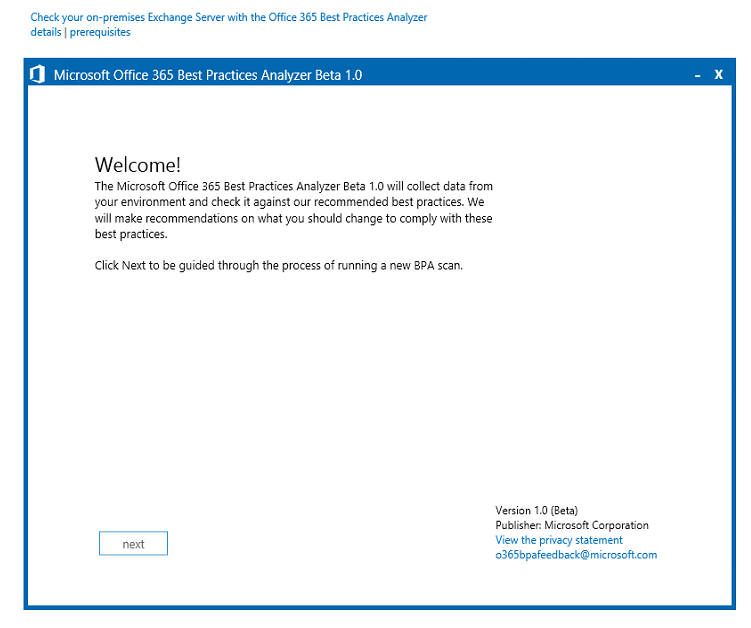
Task: Click the Publisher: Microsoft Corporation label
Action: (571, 525)
